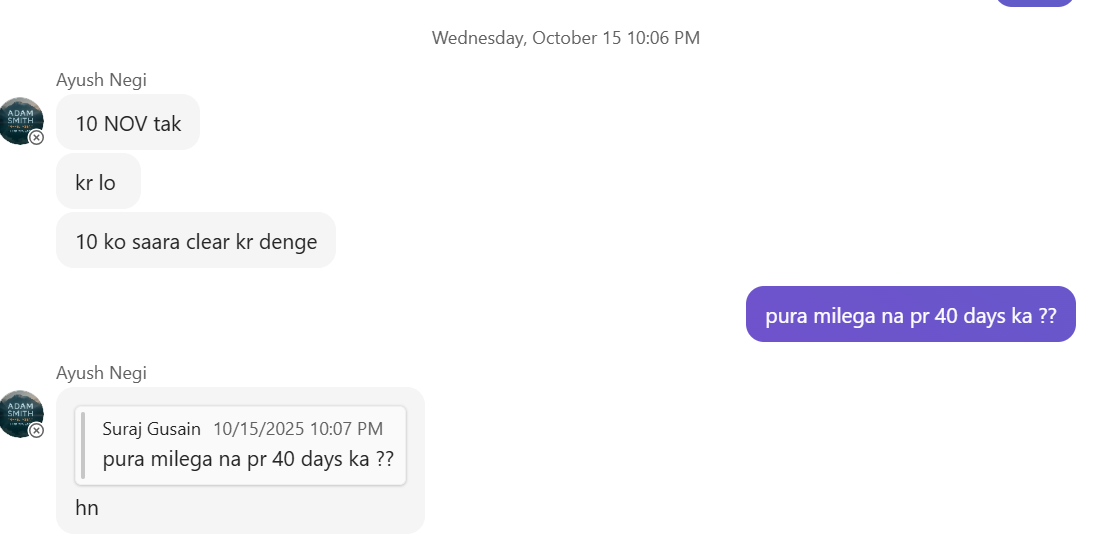Click the Ayush Negi name above the quoted reply

click(x=101, y=373)
